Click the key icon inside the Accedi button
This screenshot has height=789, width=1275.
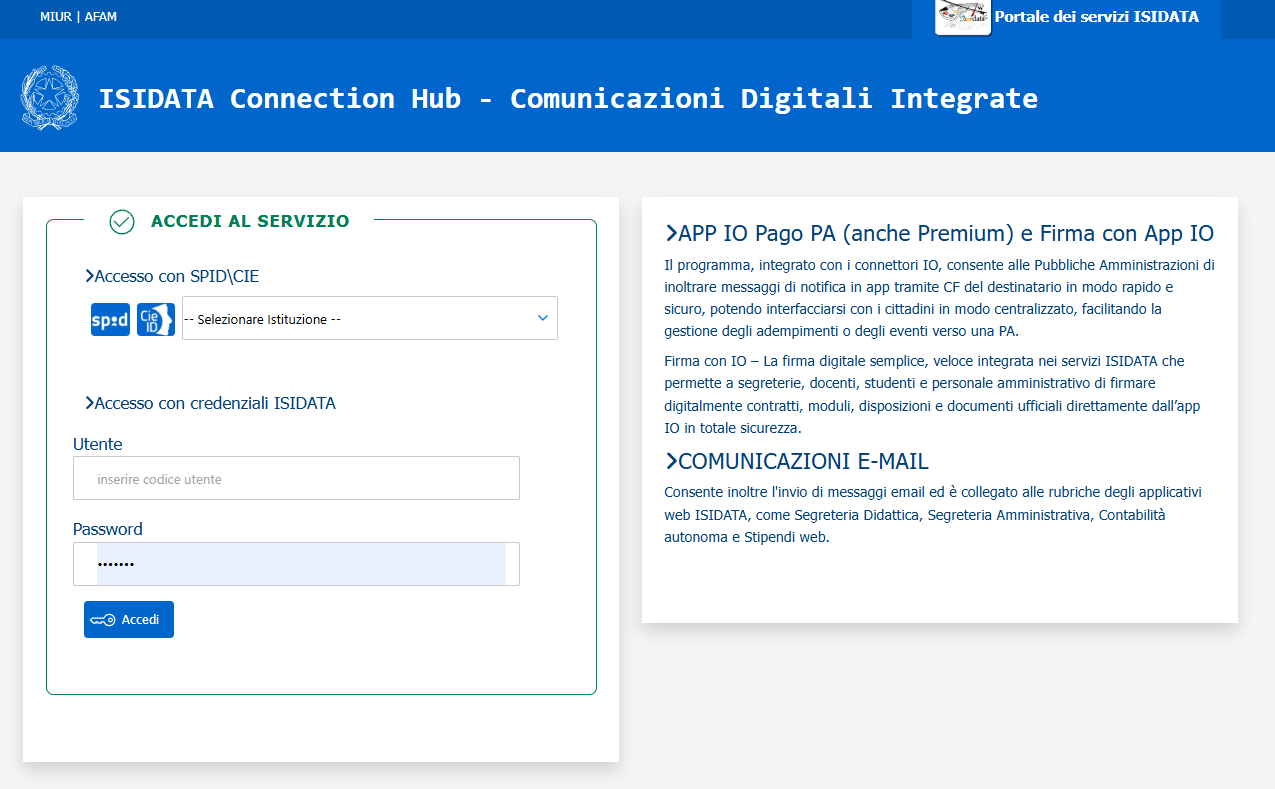pos(101,619)
